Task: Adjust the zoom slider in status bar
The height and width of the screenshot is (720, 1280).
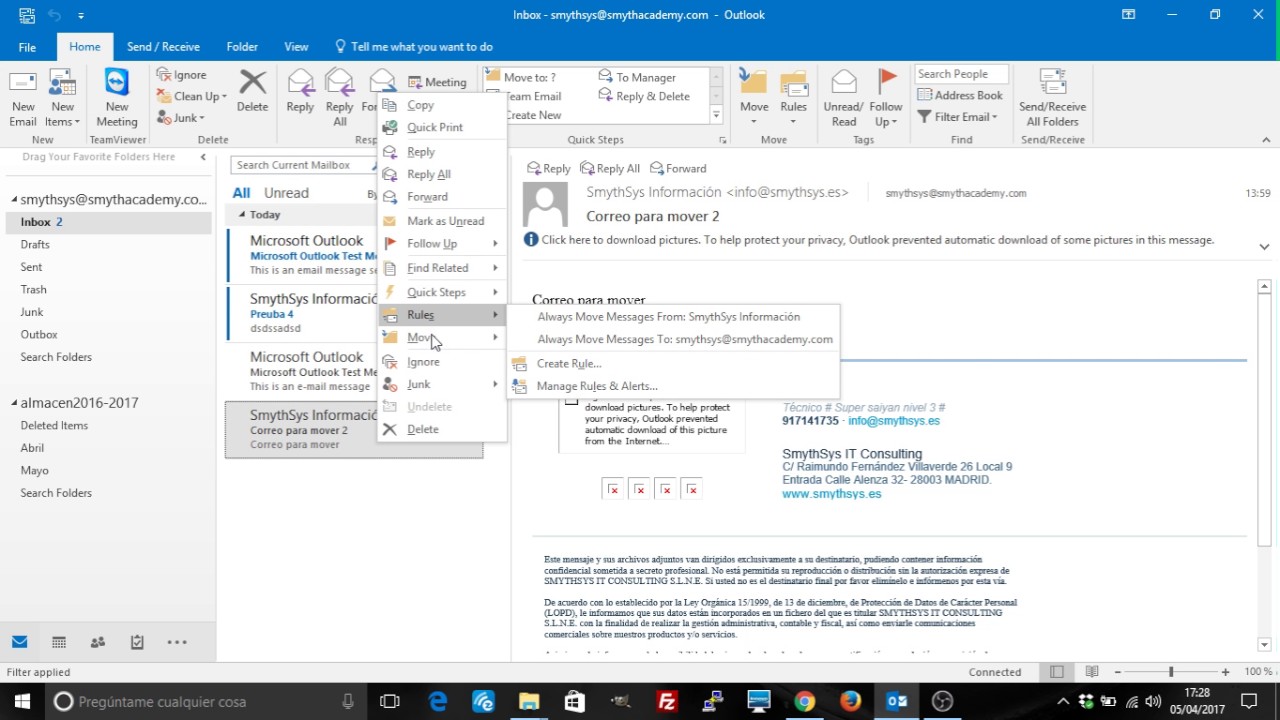Action: point(1170,672)
